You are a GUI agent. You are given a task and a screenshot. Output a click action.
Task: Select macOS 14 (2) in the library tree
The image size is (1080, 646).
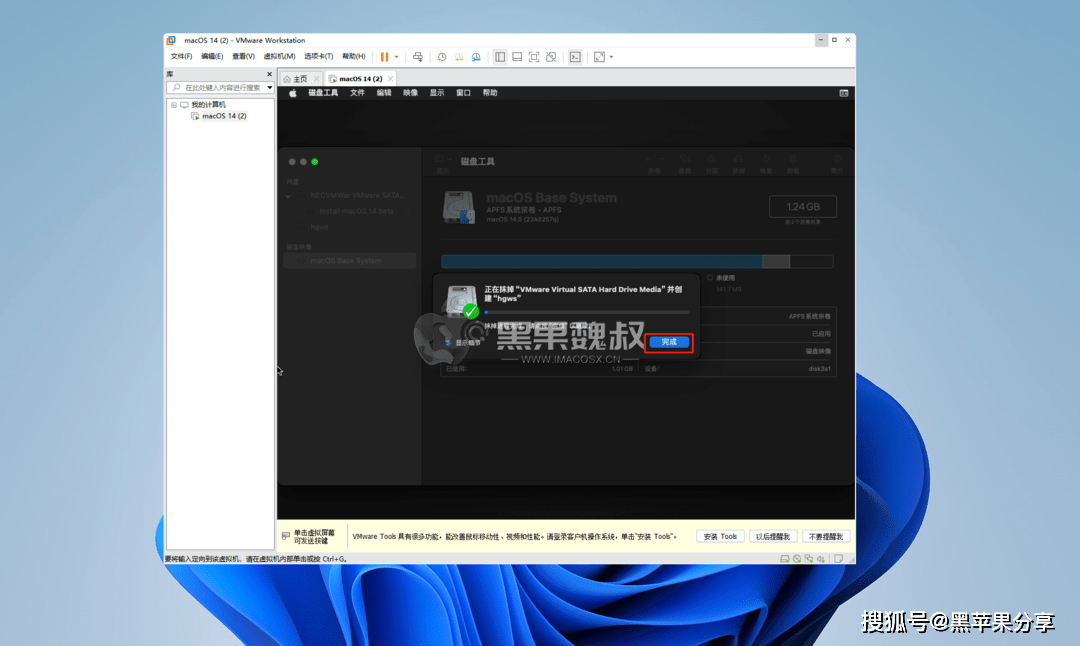tap(224, 116)
